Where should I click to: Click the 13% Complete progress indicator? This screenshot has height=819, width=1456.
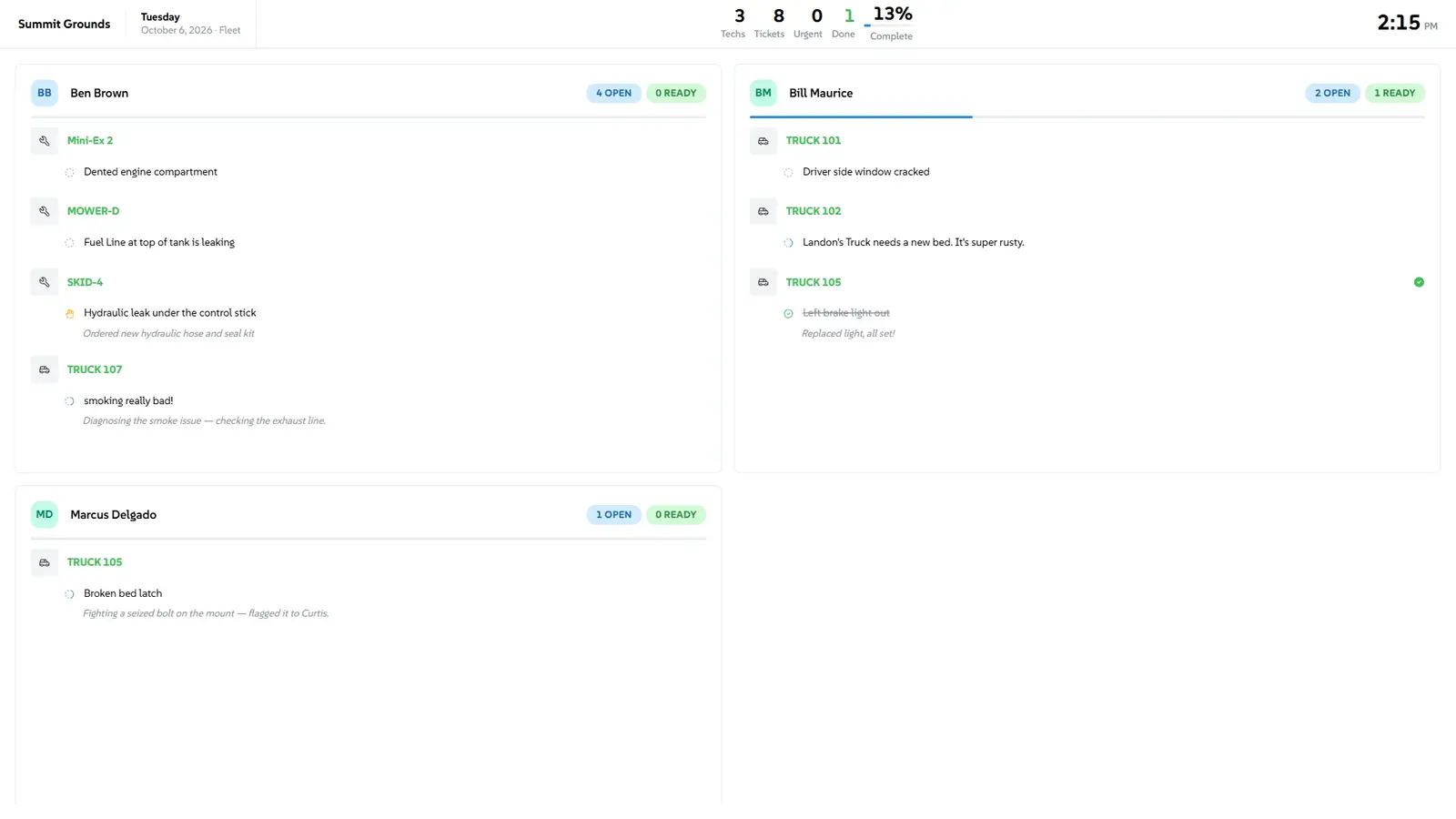coord(891,24)
